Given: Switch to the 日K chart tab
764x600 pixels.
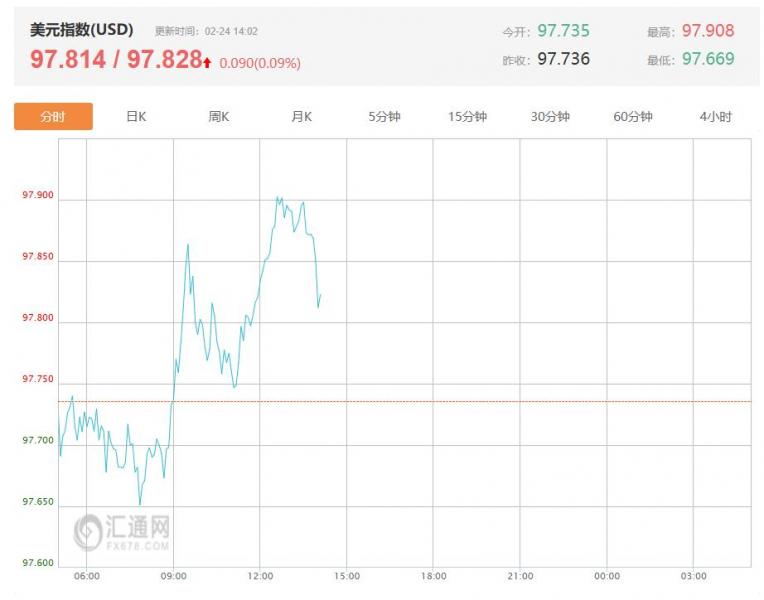Looking at the screenshot, I should tap(136, 116).
